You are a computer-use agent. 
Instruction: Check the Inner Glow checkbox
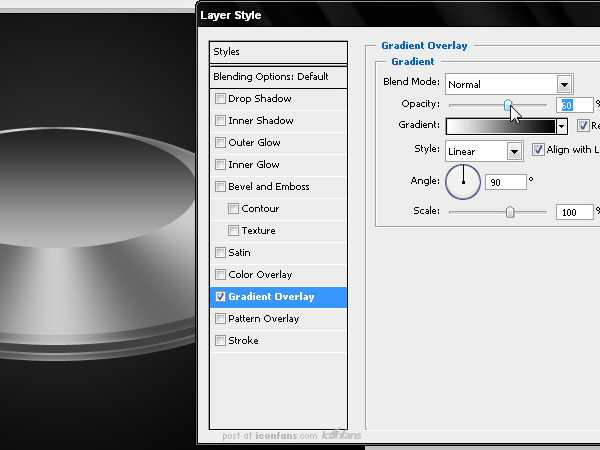pyautogui.click(x=220, y=165)
